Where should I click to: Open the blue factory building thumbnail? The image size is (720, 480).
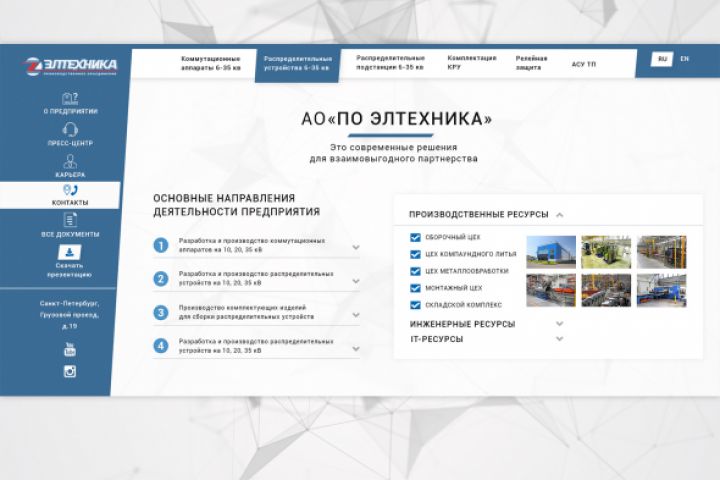551,252
